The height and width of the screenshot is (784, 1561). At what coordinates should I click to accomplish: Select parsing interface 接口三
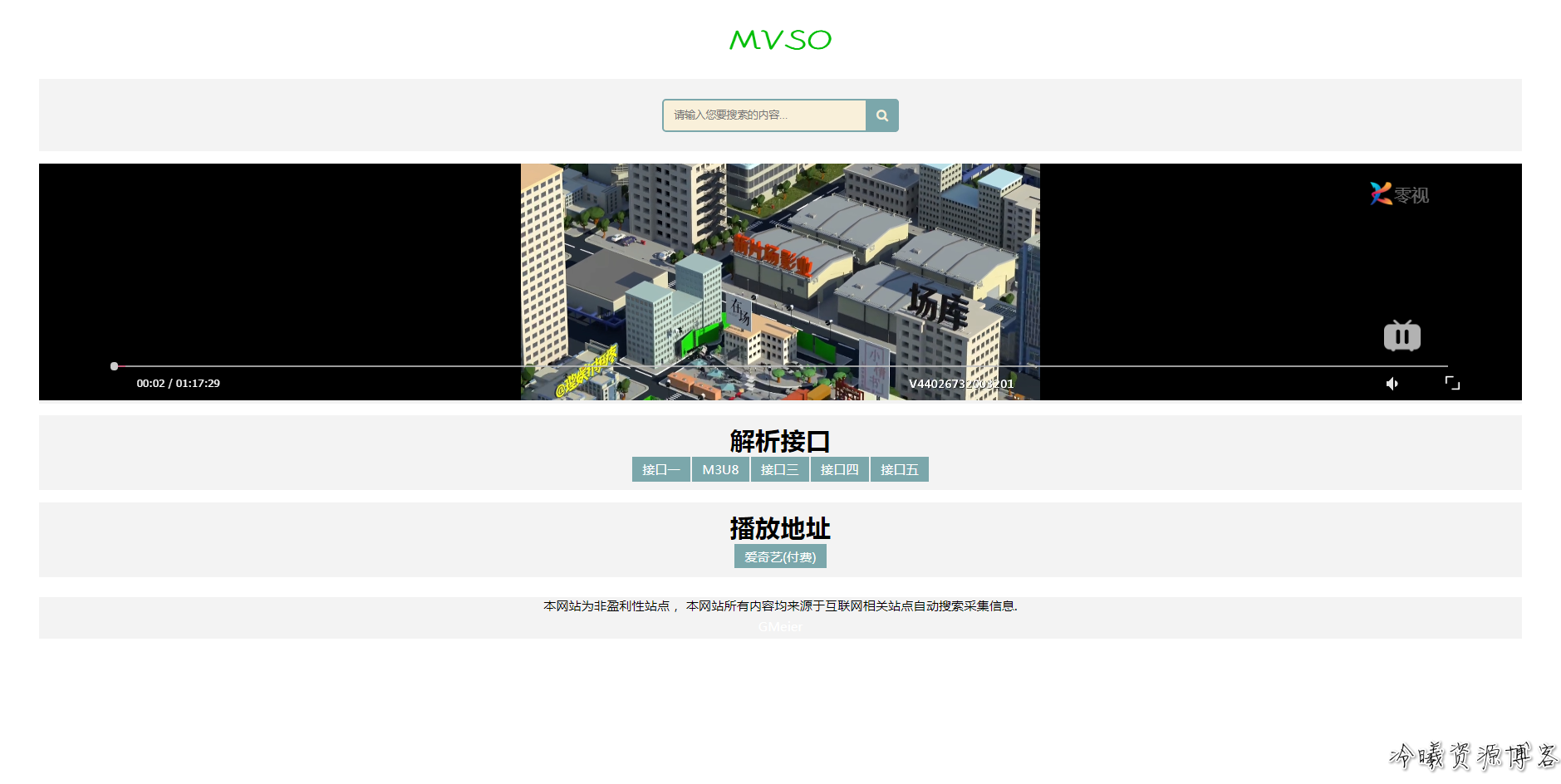click(x=780, y=470)
